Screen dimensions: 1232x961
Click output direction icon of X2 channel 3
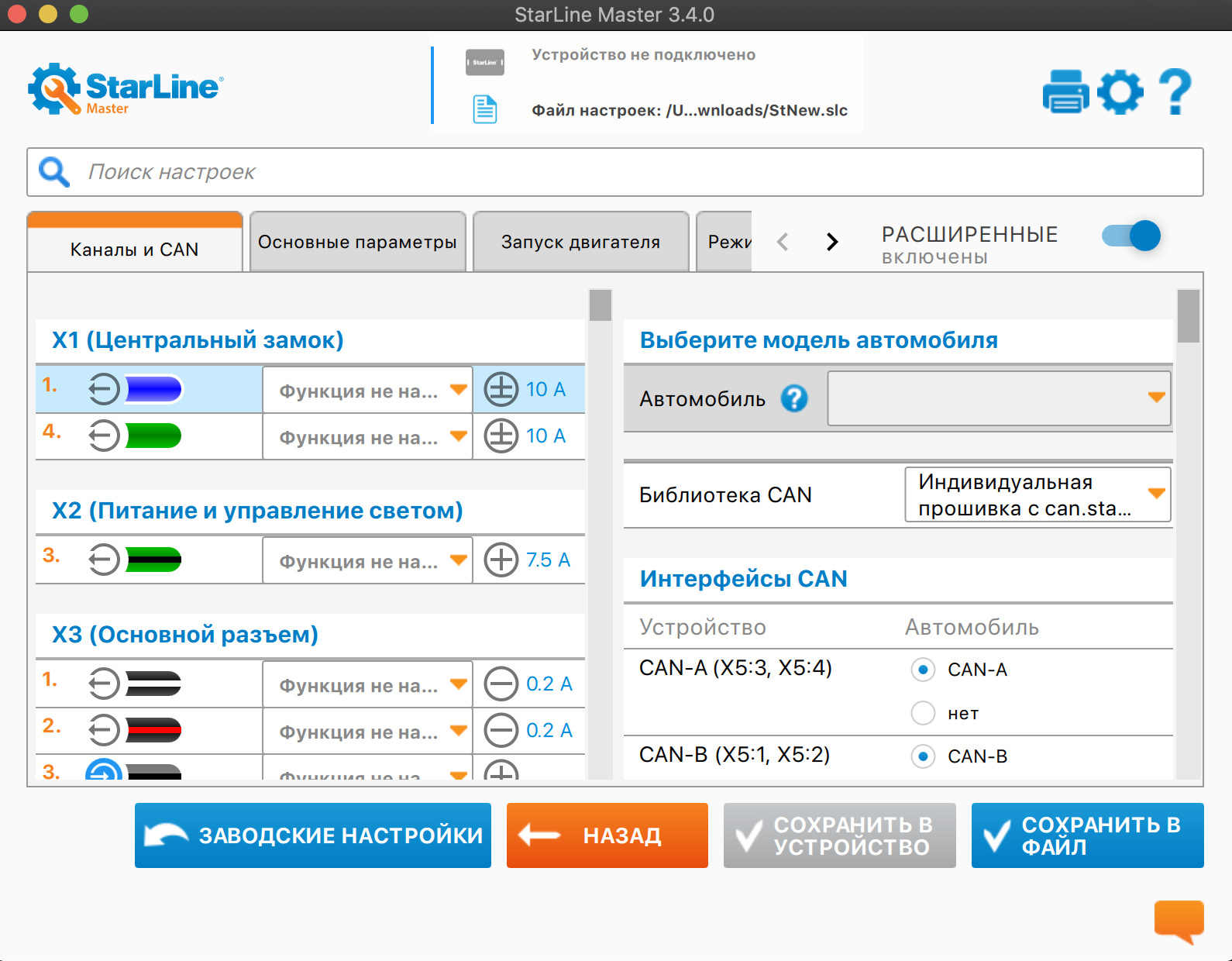click(x=104, y=560)
